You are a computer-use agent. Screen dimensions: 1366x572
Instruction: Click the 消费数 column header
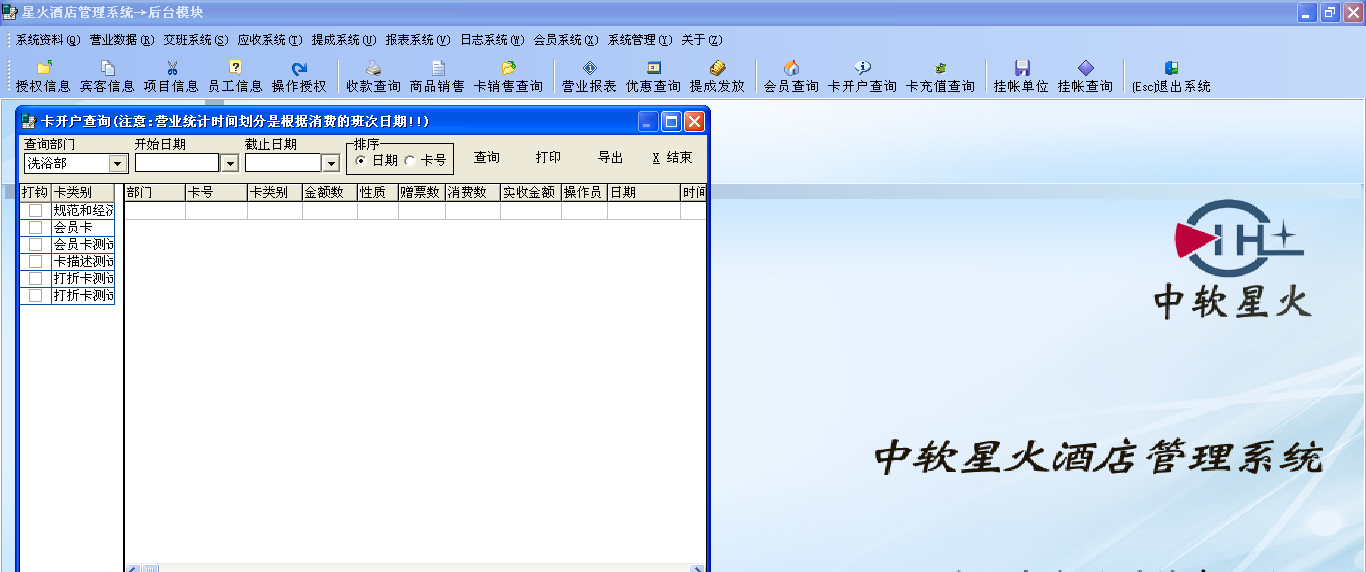pyautogui.click(x=472, y=192)
